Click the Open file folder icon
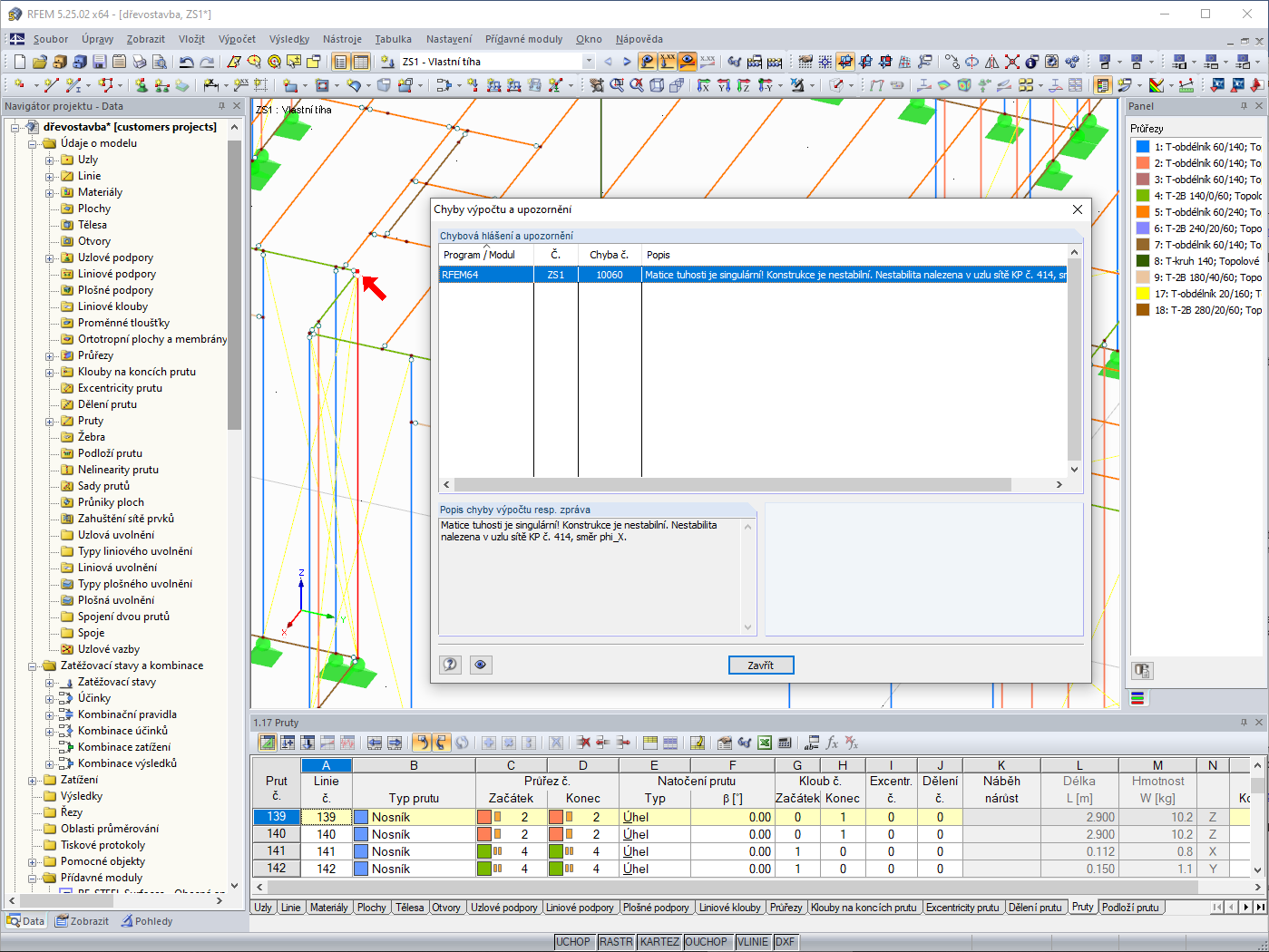Screen dimensions: 1269x952 pyautogui.click(x=39, y=62)
